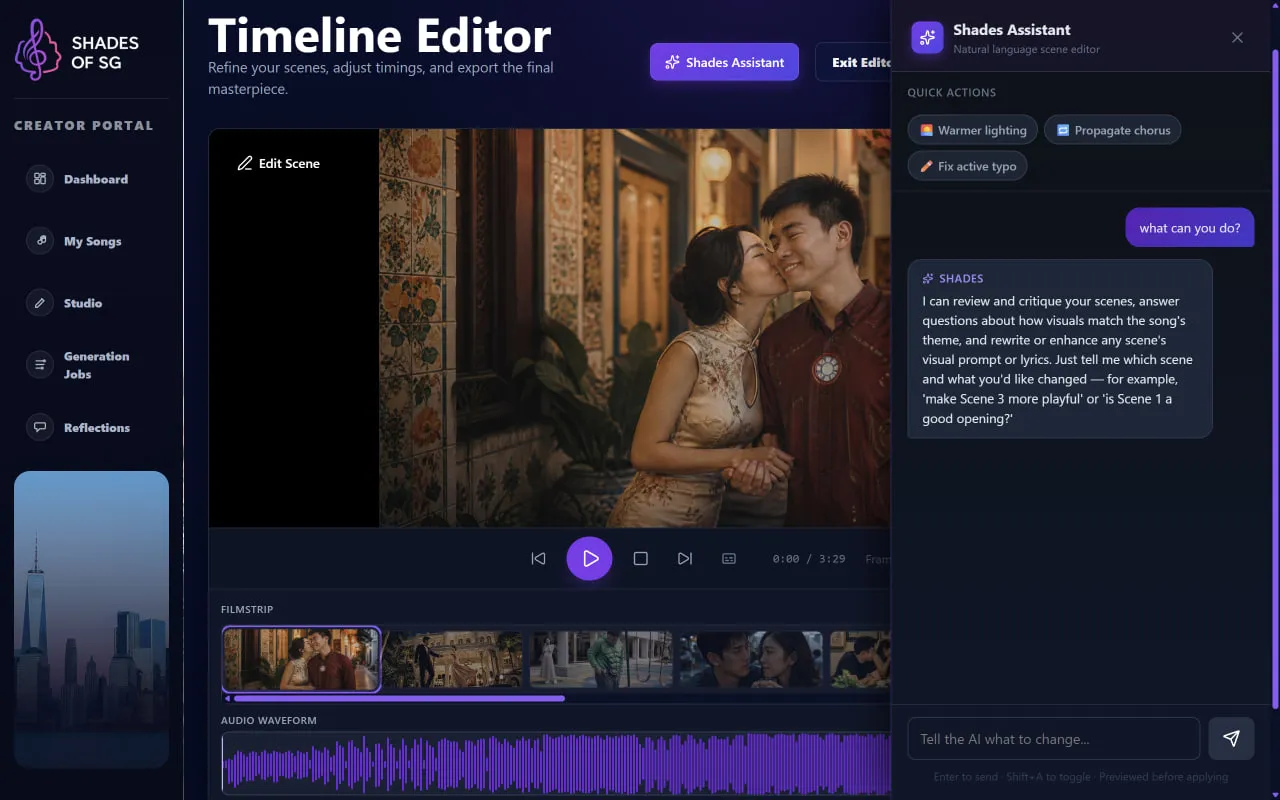Click the Dashboard grid icon
1280x800 pixels.
coord(40,179)
